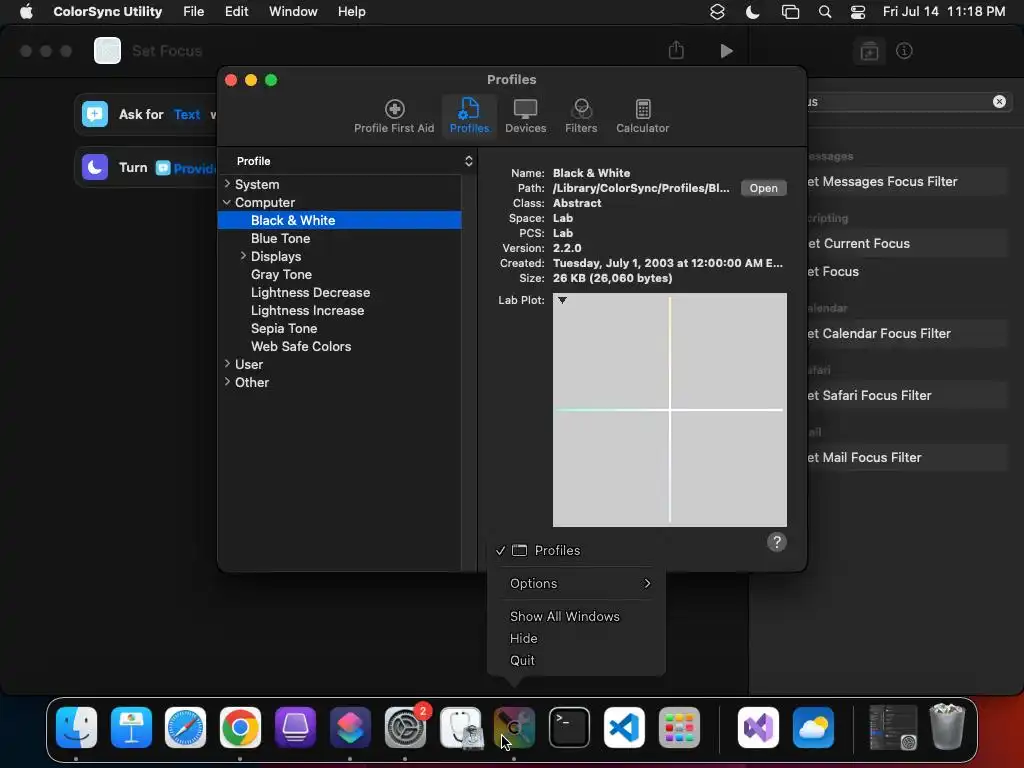Select the Web Safe Colors profile
This screenshot has width=1024, height=768.
tap(300, 346)
